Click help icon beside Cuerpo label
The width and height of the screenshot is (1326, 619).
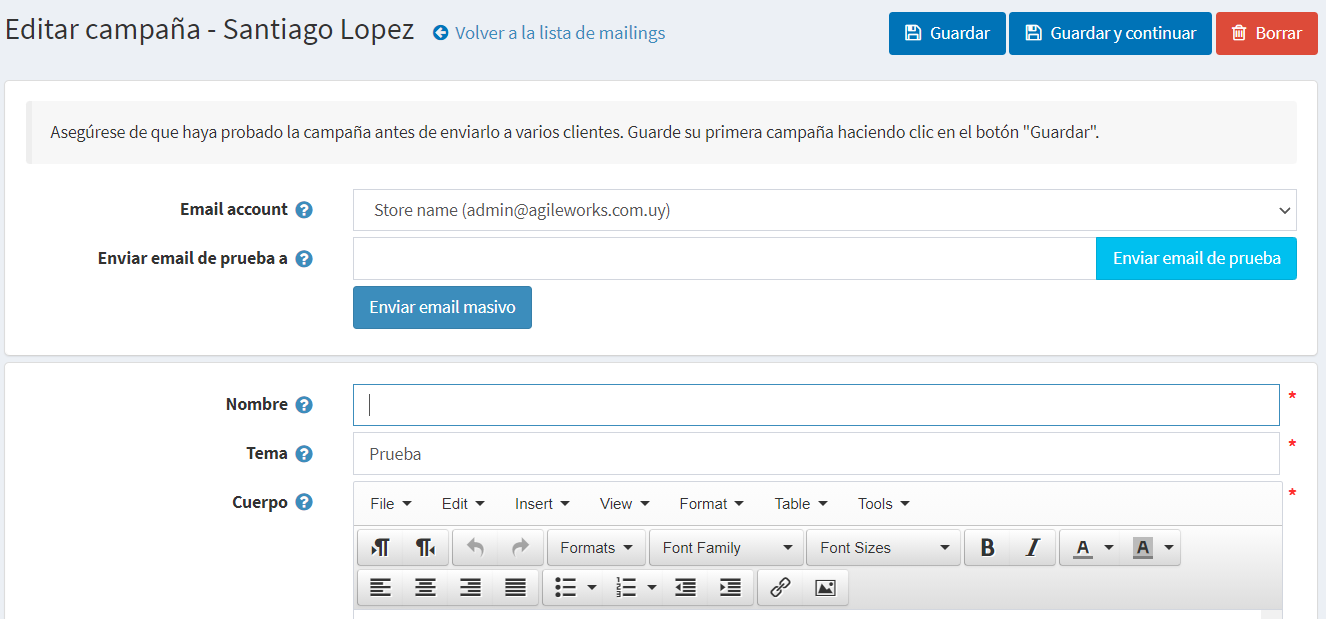pos(304,503)
